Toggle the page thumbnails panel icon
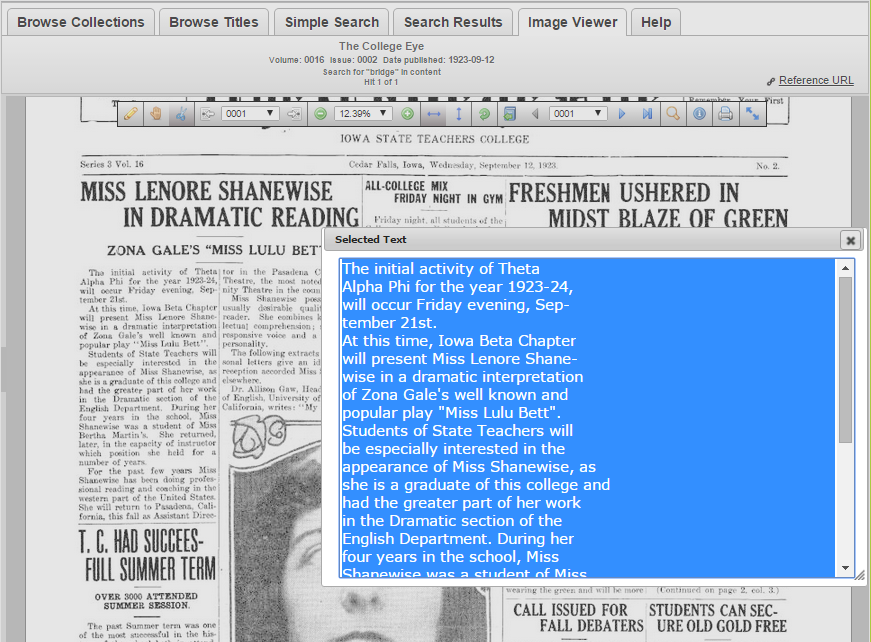This screenshot has height=642, width=871. pos(509,114)
